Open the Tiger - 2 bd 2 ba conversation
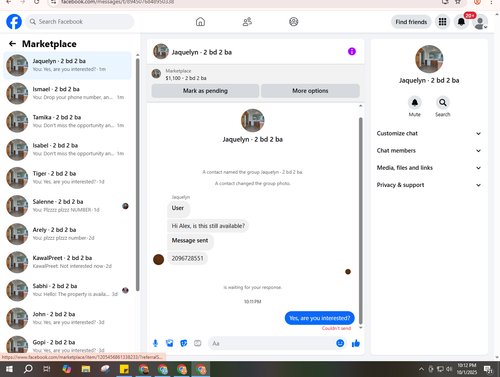Screen dimensions: 500x377 coord(67,178)
